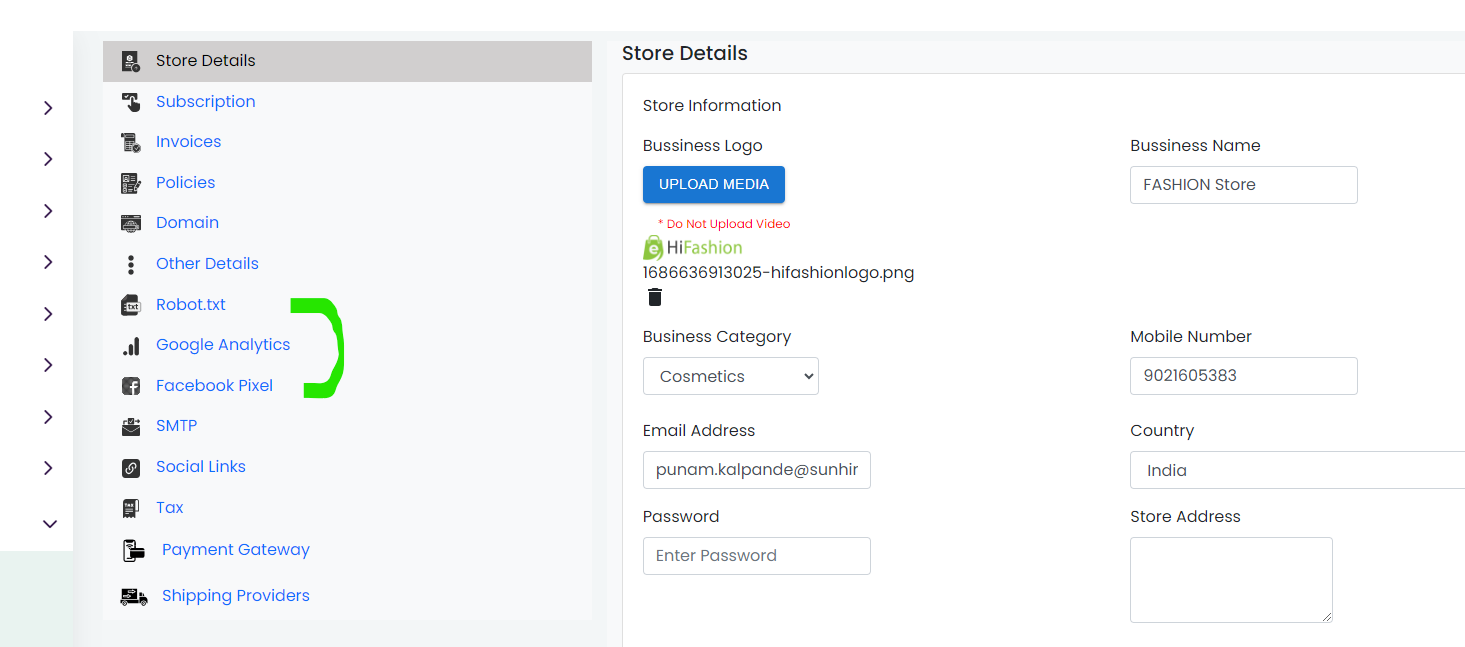Screen dimensions: 1465x647
Task: Click the Store Information heading text
Action: point(712,105)
